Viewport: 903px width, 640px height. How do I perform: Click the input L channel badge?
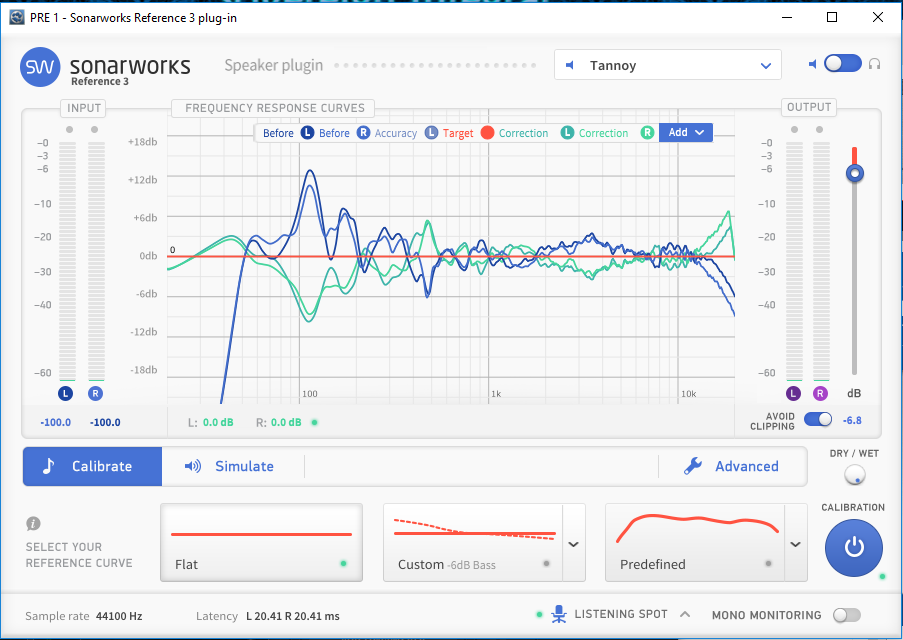[65, 393]
